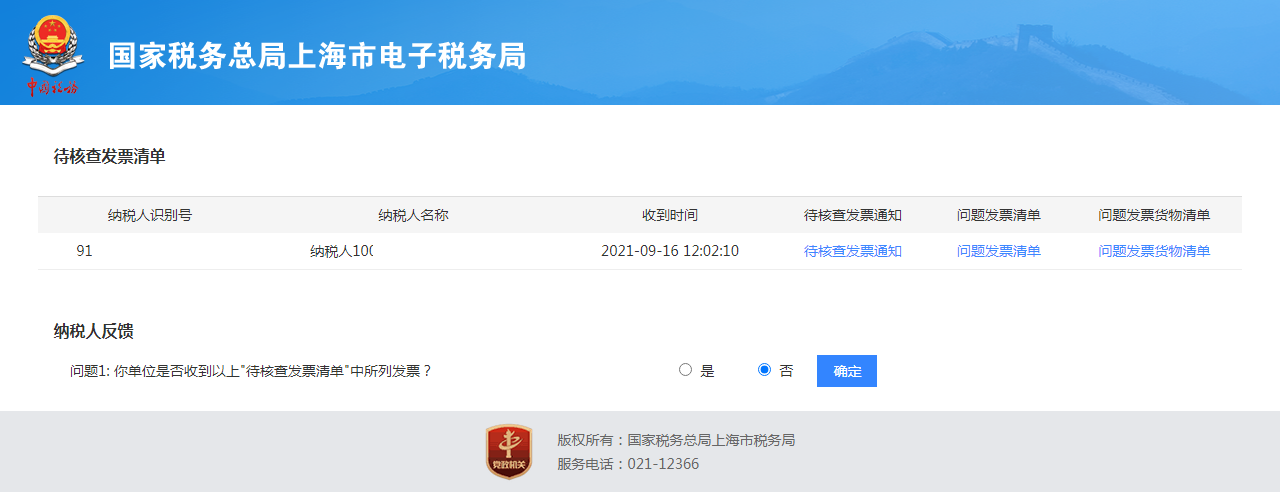This screenshot has height=492, width=1280.
Task: Open the blue 待核查发票通知 link in row
Action: pyautogui.click(x=852, y=251)
